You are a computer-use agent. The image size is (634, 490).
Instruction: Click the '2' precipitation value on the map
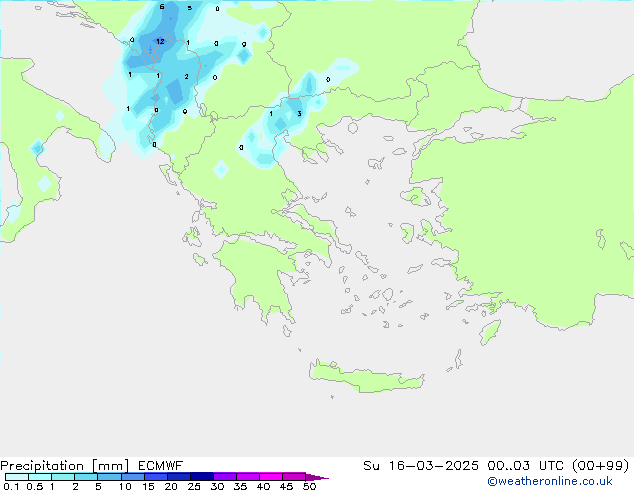pos(186,76)
